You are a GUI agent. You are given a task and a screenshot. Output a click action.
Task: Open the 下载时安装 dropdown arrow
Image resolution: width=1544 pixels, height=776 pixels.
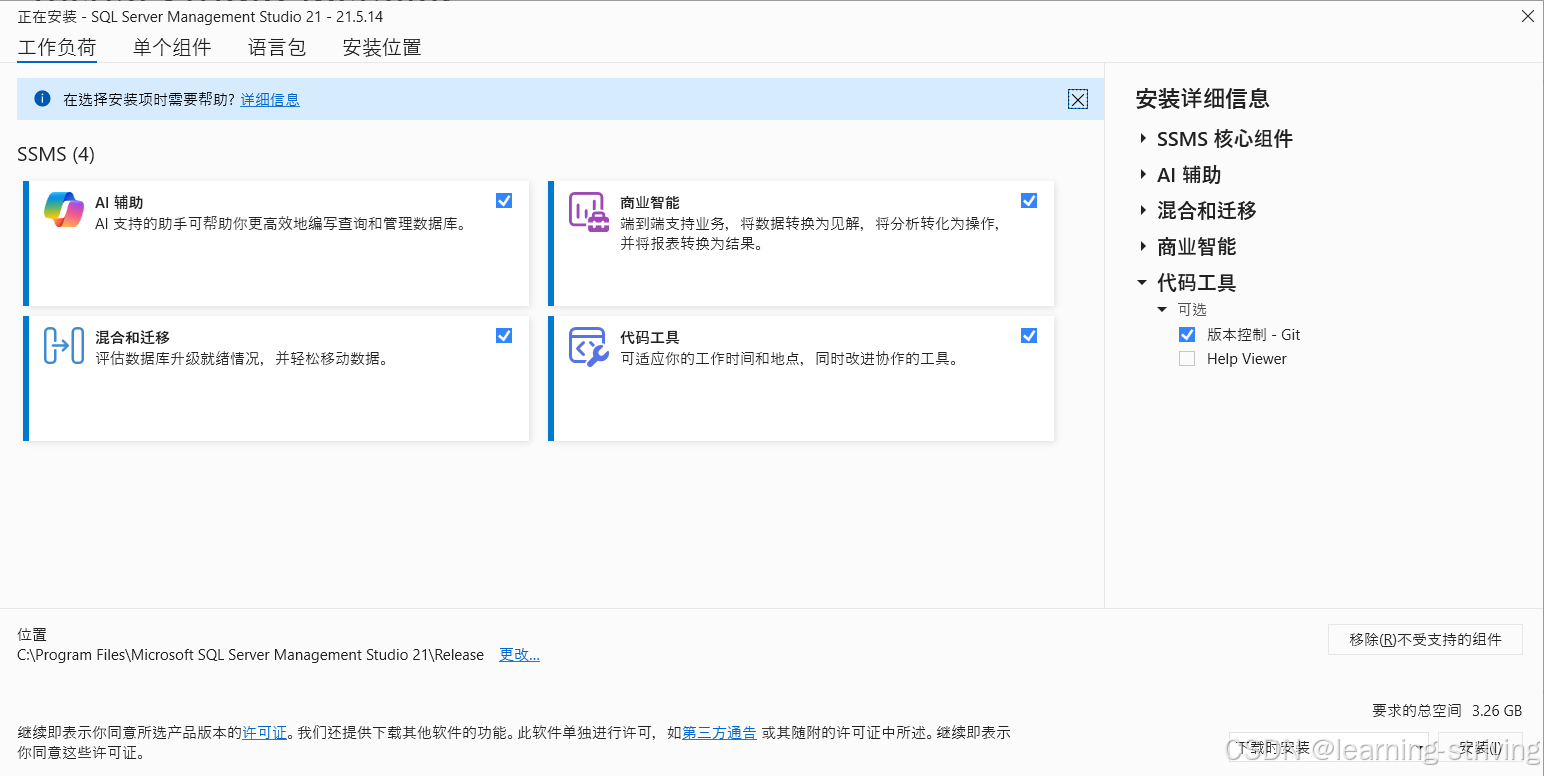(x=1419, y=748)
